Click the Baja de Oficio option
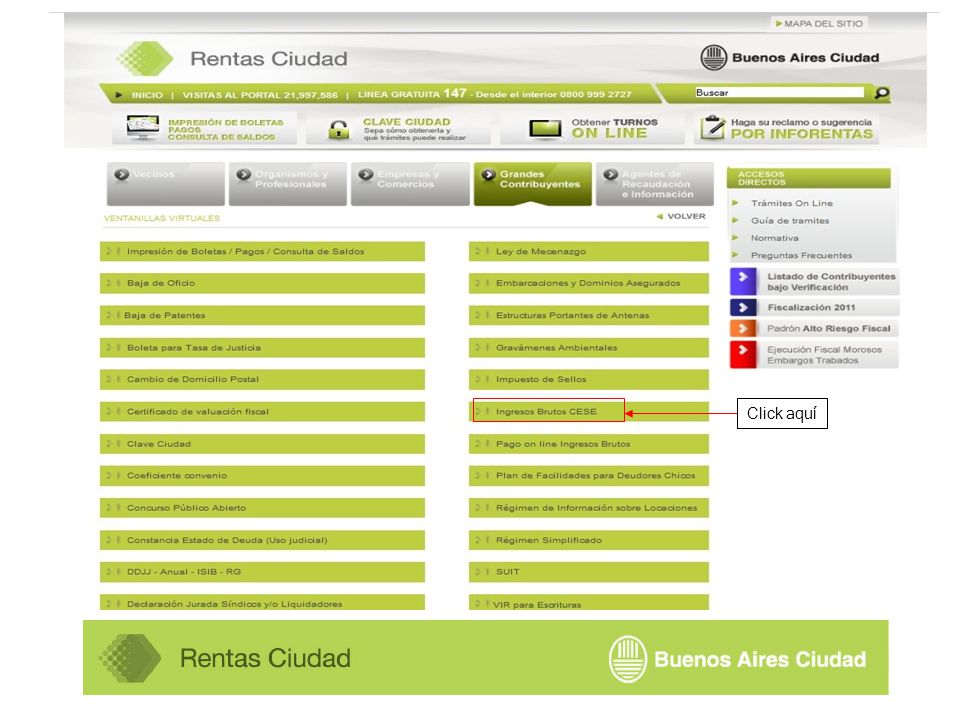This screenshot has height=720, width=960. click(262, 283)
